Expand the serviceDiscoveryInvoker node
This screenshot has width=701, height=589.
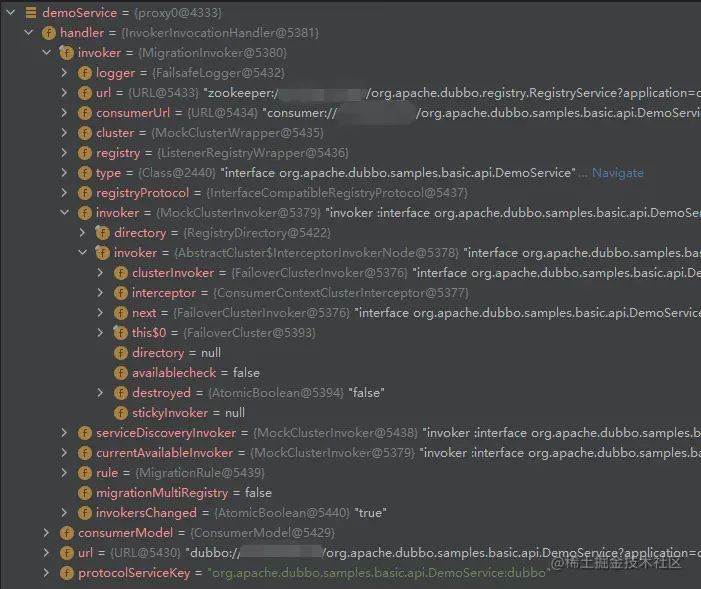coord(64,432)
